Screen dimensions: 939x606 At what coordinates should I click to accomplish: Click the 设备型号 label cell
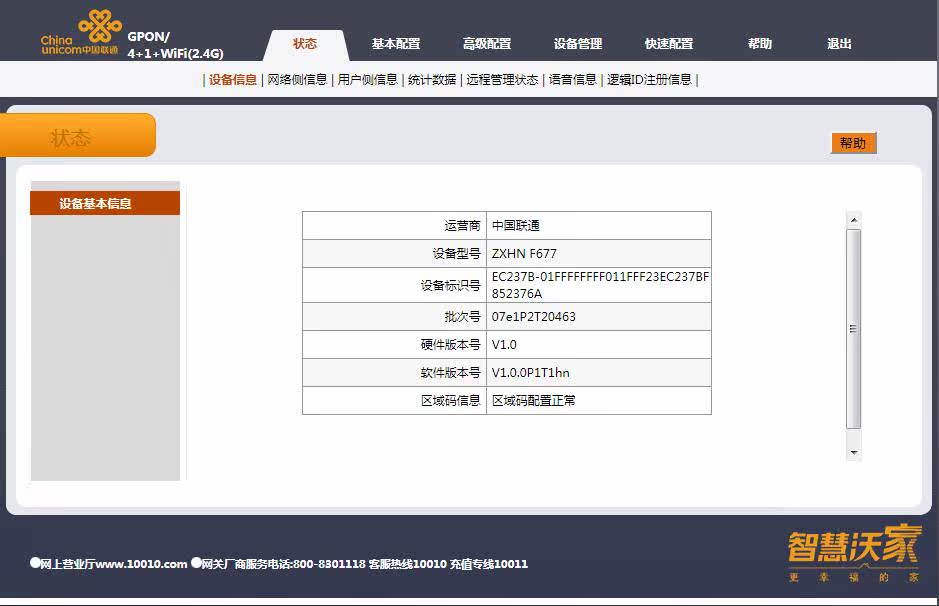click(395, 254)
